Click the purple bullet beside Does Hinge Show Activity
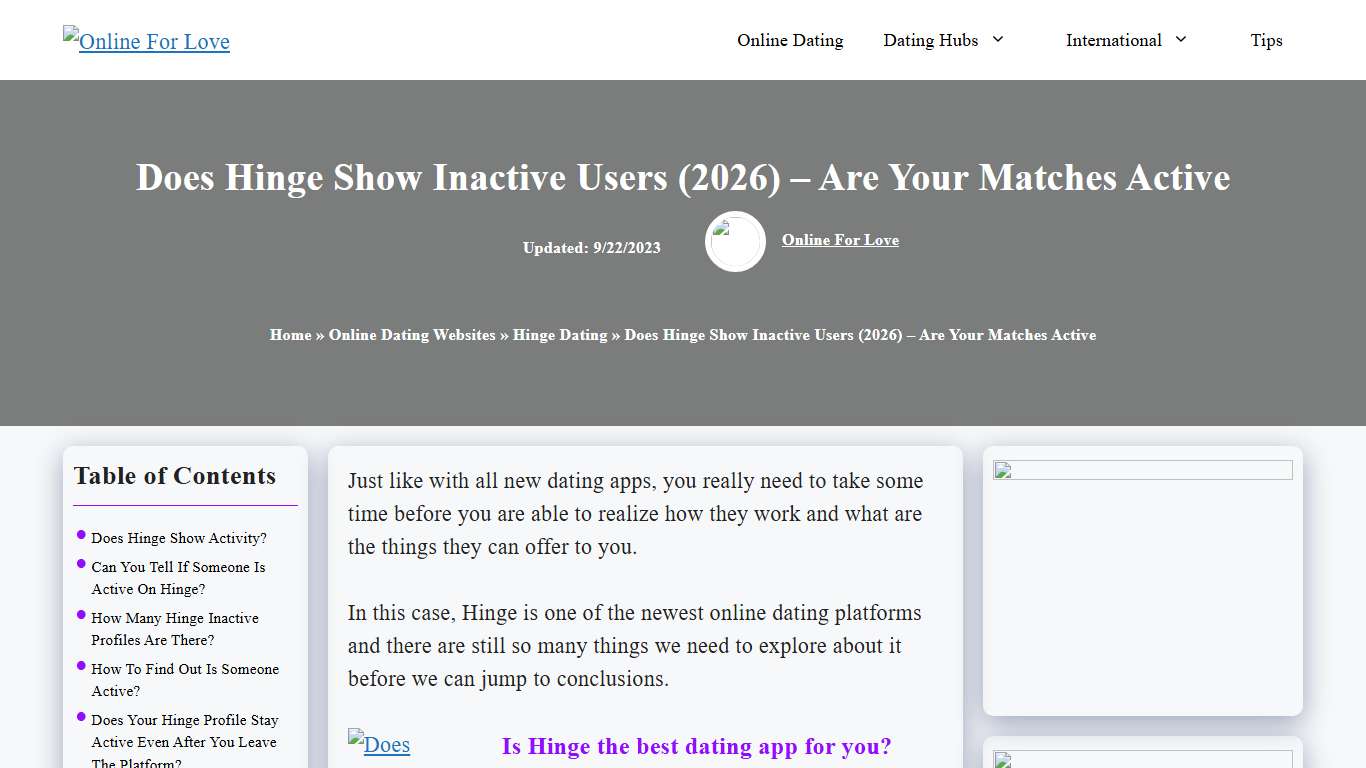Viewport: 1366px width, 768px height. click(x=81, y=532)
